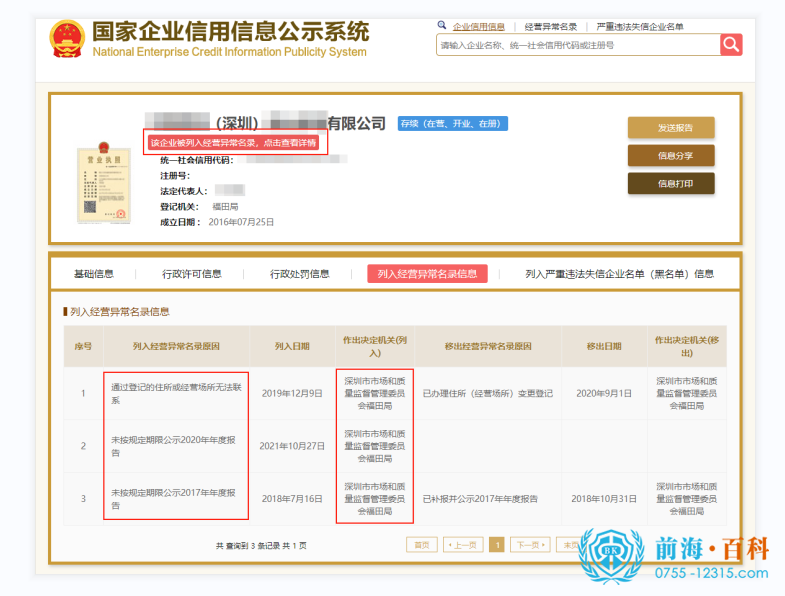
Task: Click the 国家企业信用信息公示系统 site title
Action: [231, 32]
